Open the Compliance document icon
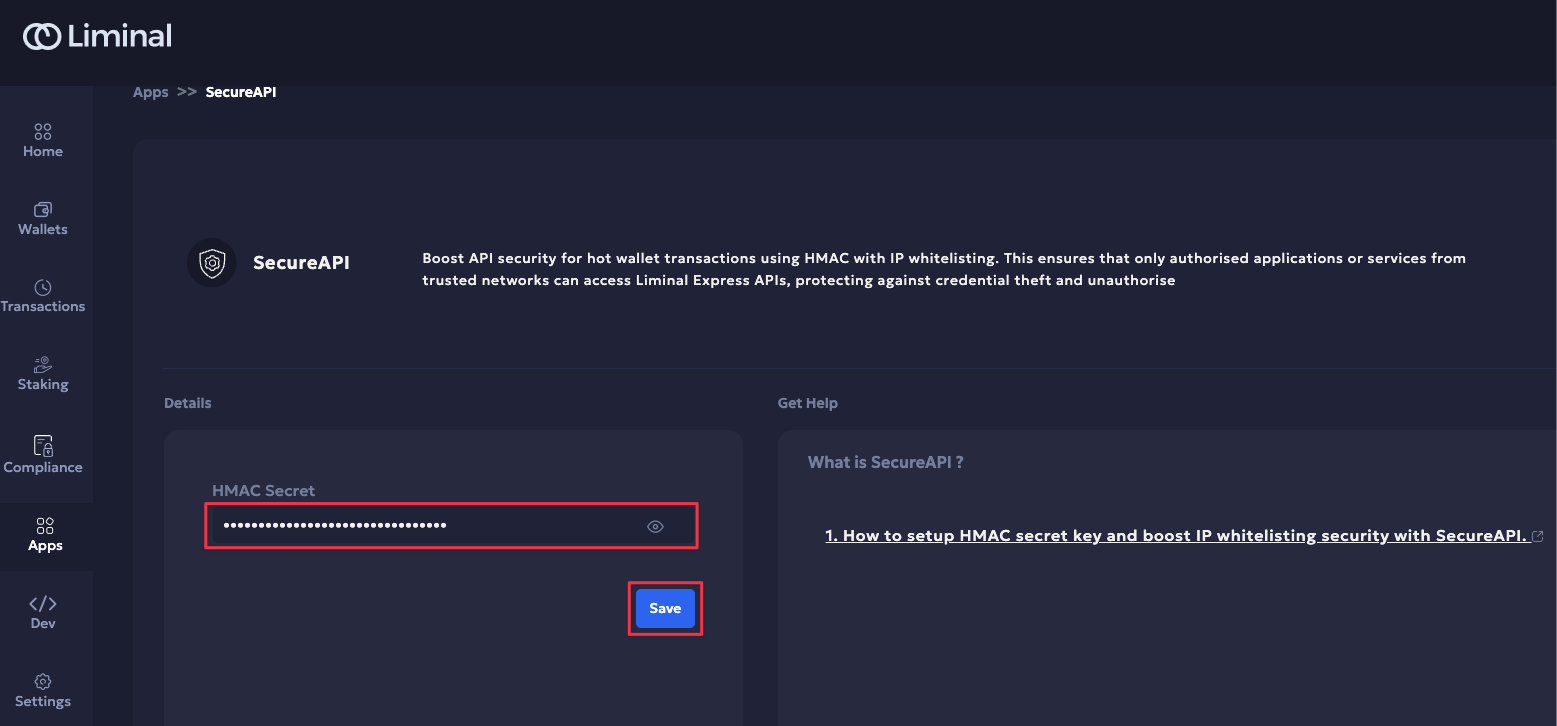This screenshot has height=726, width=1557. coord(43,446)
